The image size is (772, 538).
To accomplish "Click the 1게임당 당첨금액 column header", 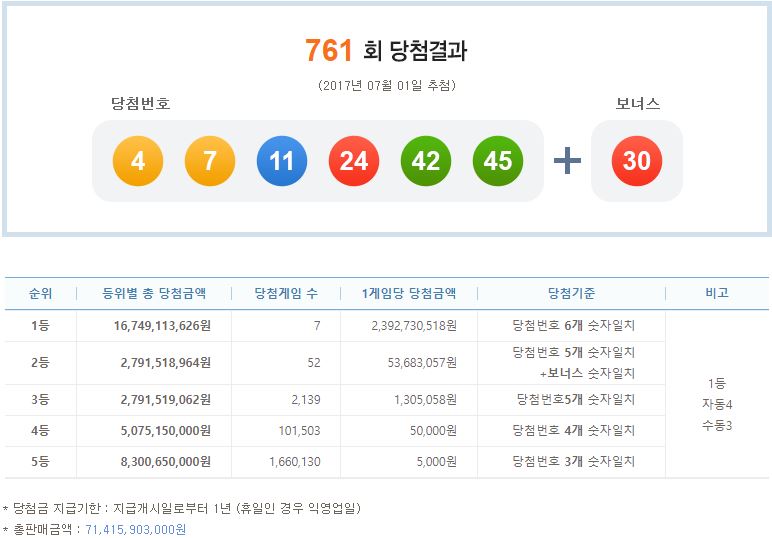I will coord(409,293).
